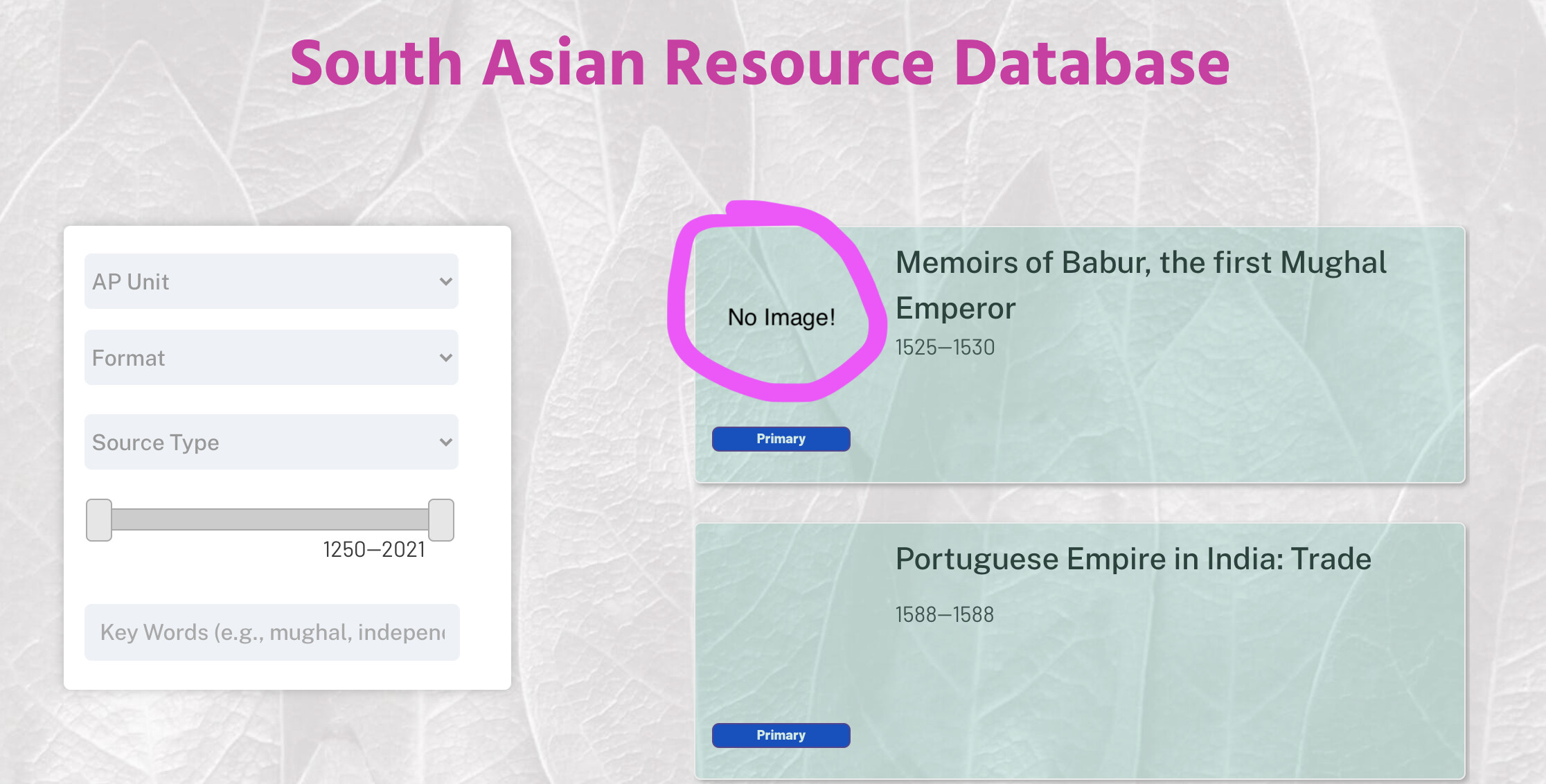The image size is (1546, 784).
Task: Open the Format dropdown
Action: pyautogui.click(x=270, y=357)
